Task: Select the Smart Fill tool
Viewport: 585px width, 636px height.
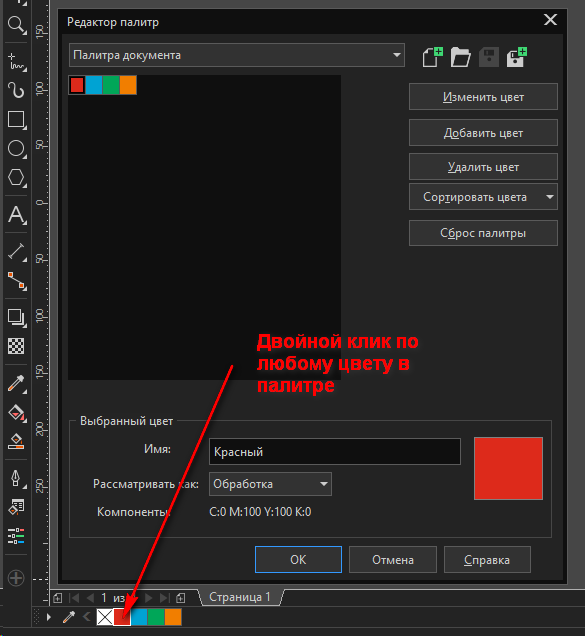Action: click(x=16, y=441)
